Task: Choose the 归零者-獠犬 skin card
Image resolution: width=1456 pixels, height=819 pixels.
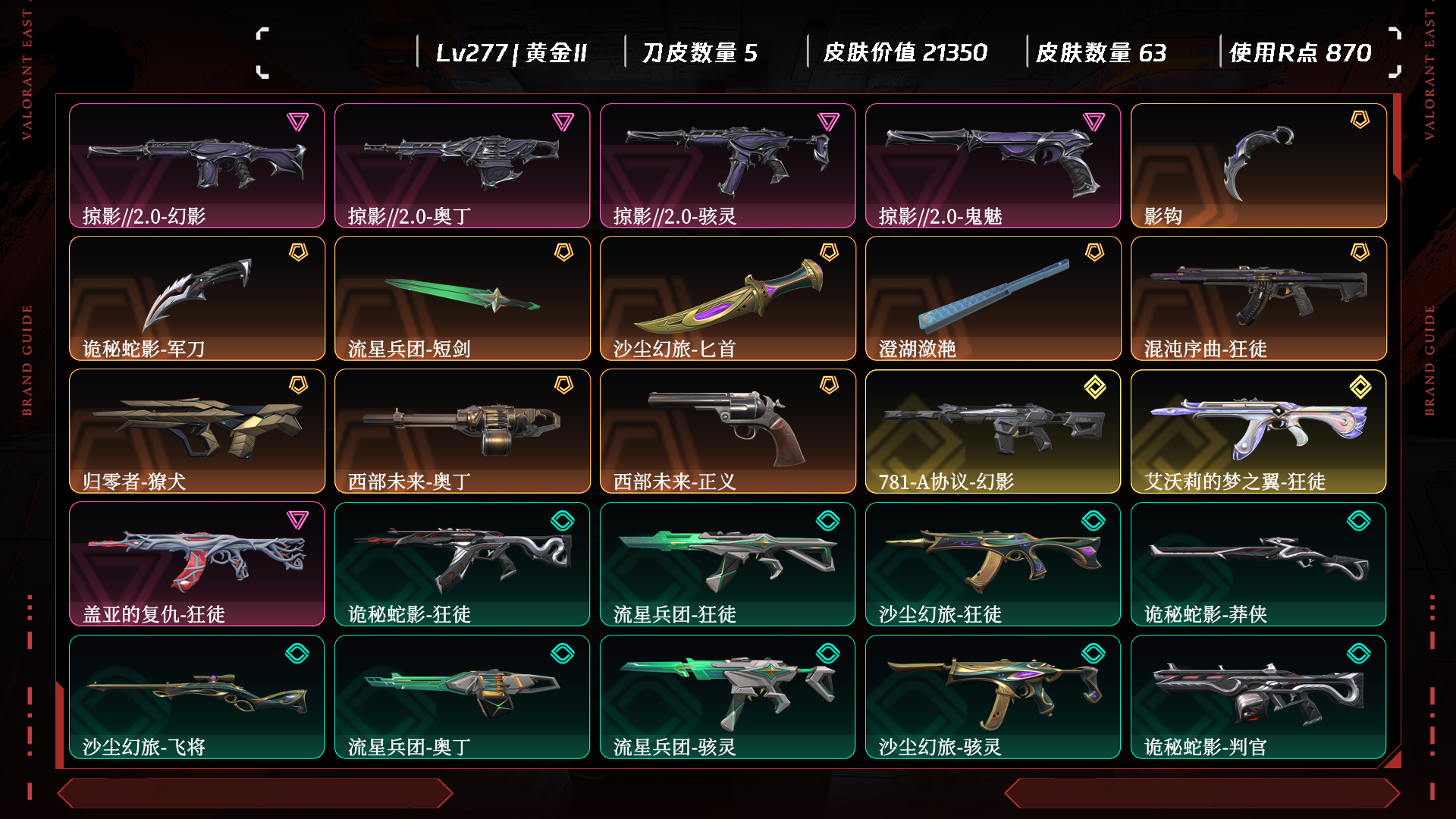Action: point(197,431)
